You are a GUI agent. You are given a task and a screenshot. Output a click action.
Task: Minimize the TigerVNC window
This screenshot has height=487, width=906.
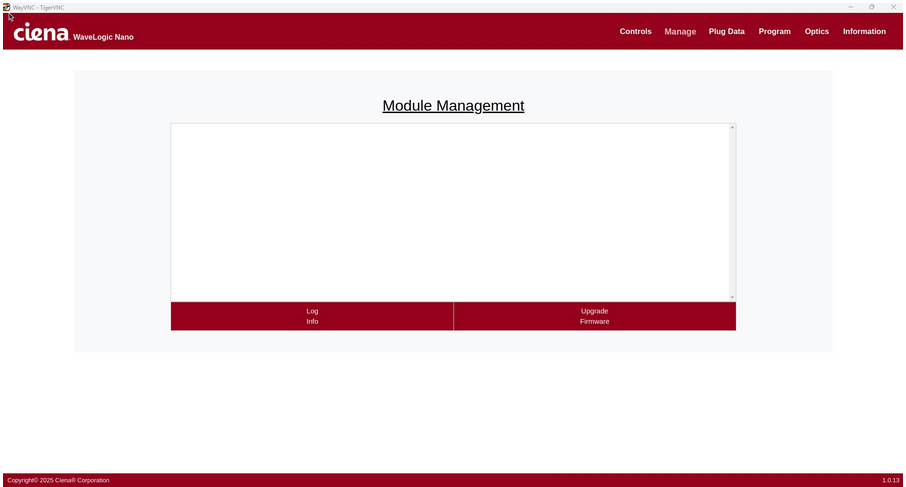(851, 7)
